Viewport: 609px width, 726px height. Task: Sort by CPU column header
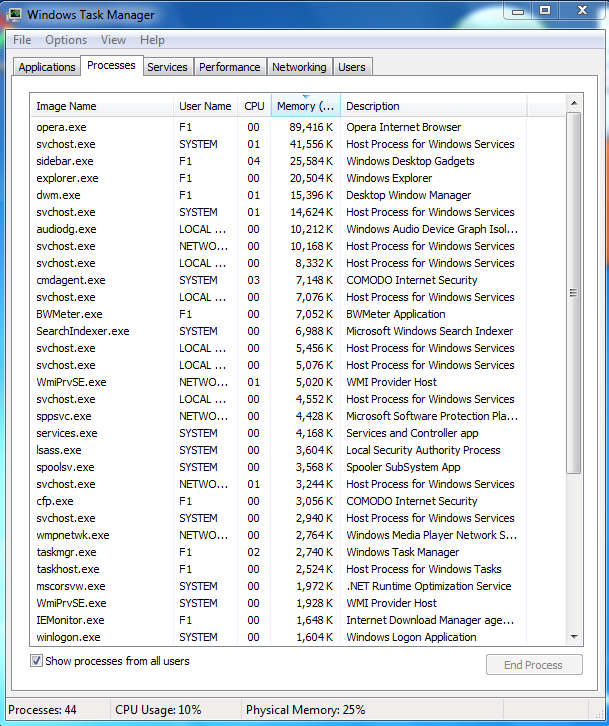[x=254, y=106]
